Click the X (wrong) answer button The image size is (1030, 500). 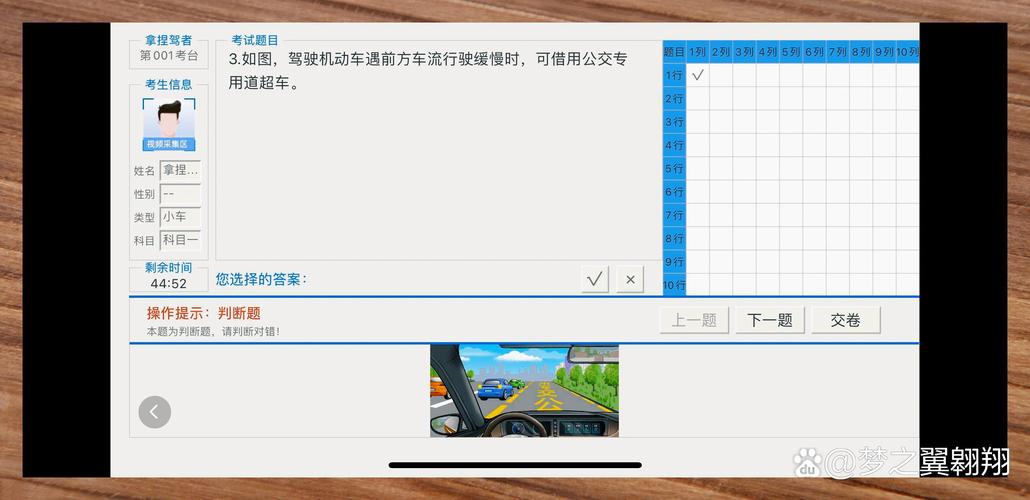pyautogui.click(x=629, y=280)
